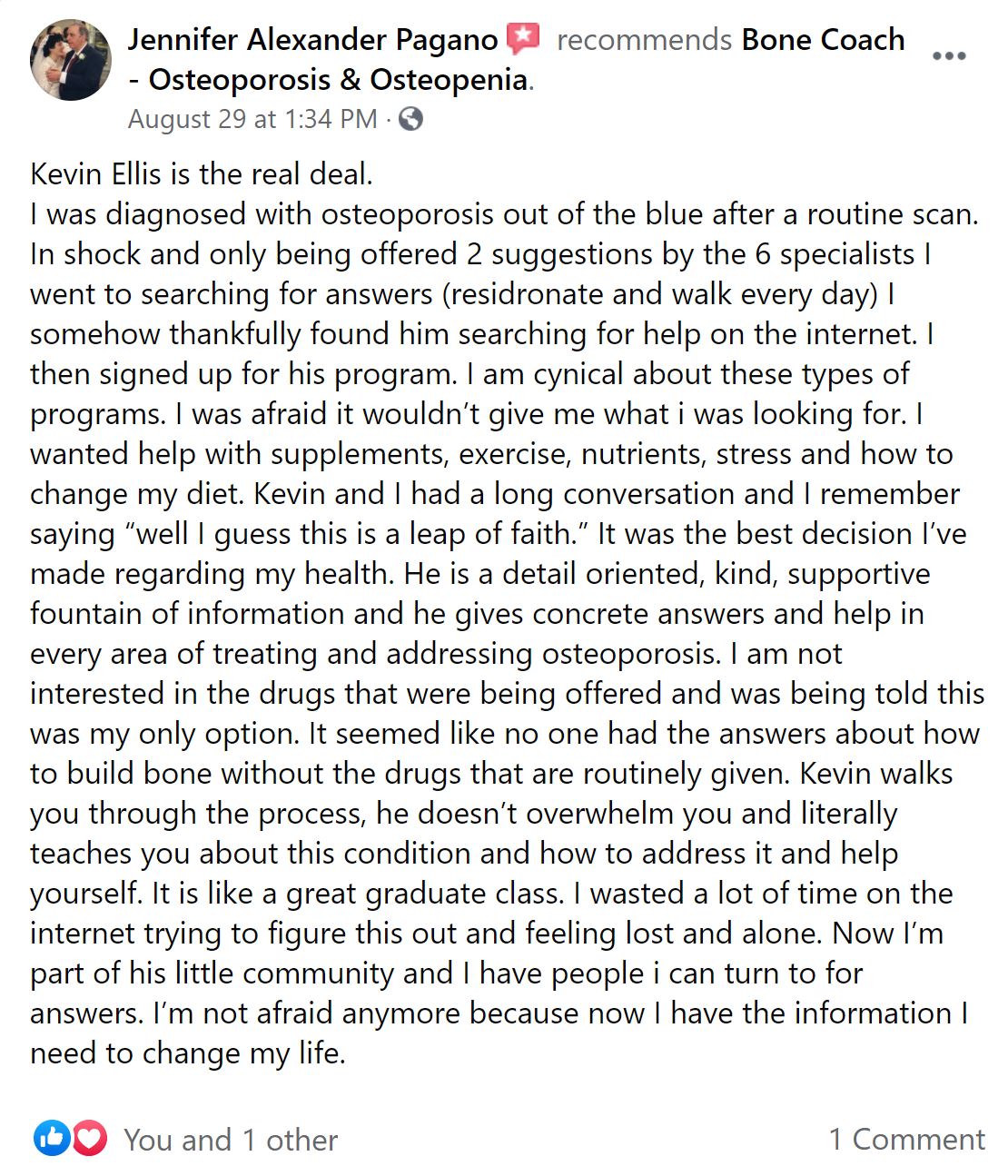This screenshot has width=1008, height=1176.
Task: Click the blue thumbs-up reaction icon
Action: 52,1139
